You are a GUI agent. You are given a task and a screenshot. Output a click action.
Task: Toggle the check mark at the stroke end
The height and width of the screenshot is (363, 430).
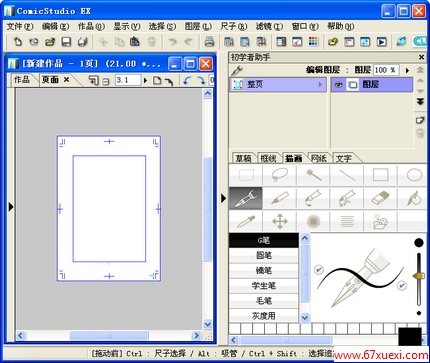(x=402, y=285)
